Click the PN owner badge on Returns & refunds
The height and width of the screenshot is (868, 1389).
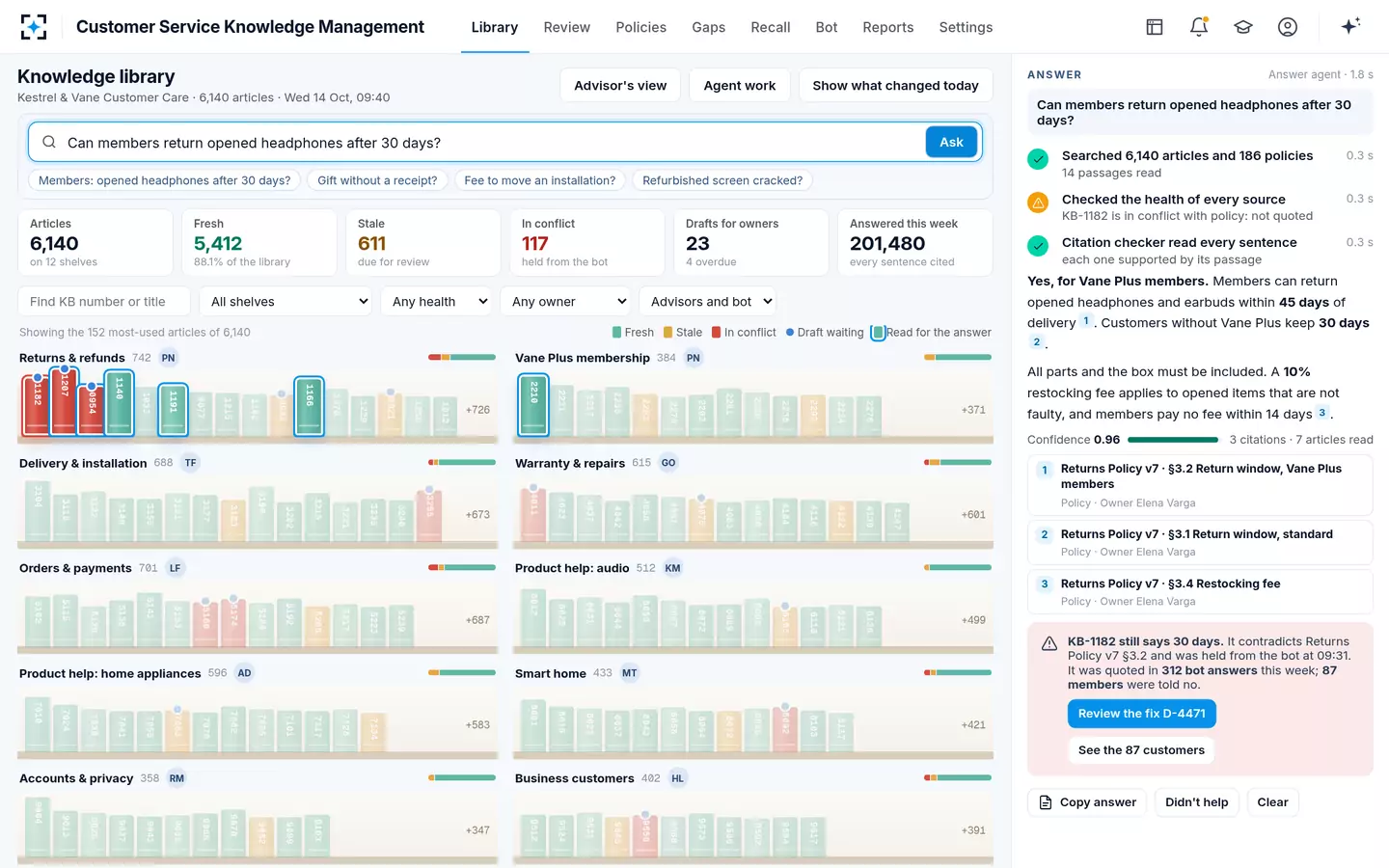click(x=169, y=358)
